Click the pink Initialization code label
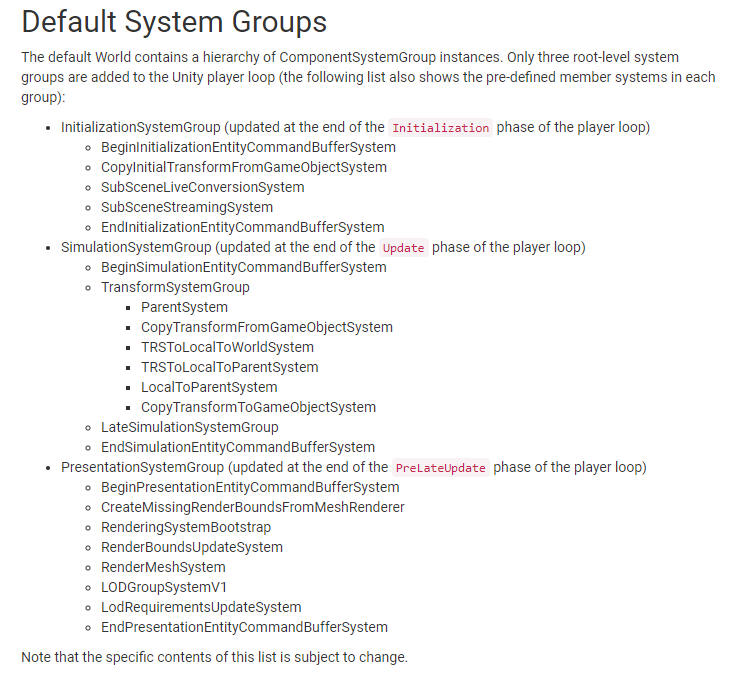742x684 pixels. (x=441, y=128)
